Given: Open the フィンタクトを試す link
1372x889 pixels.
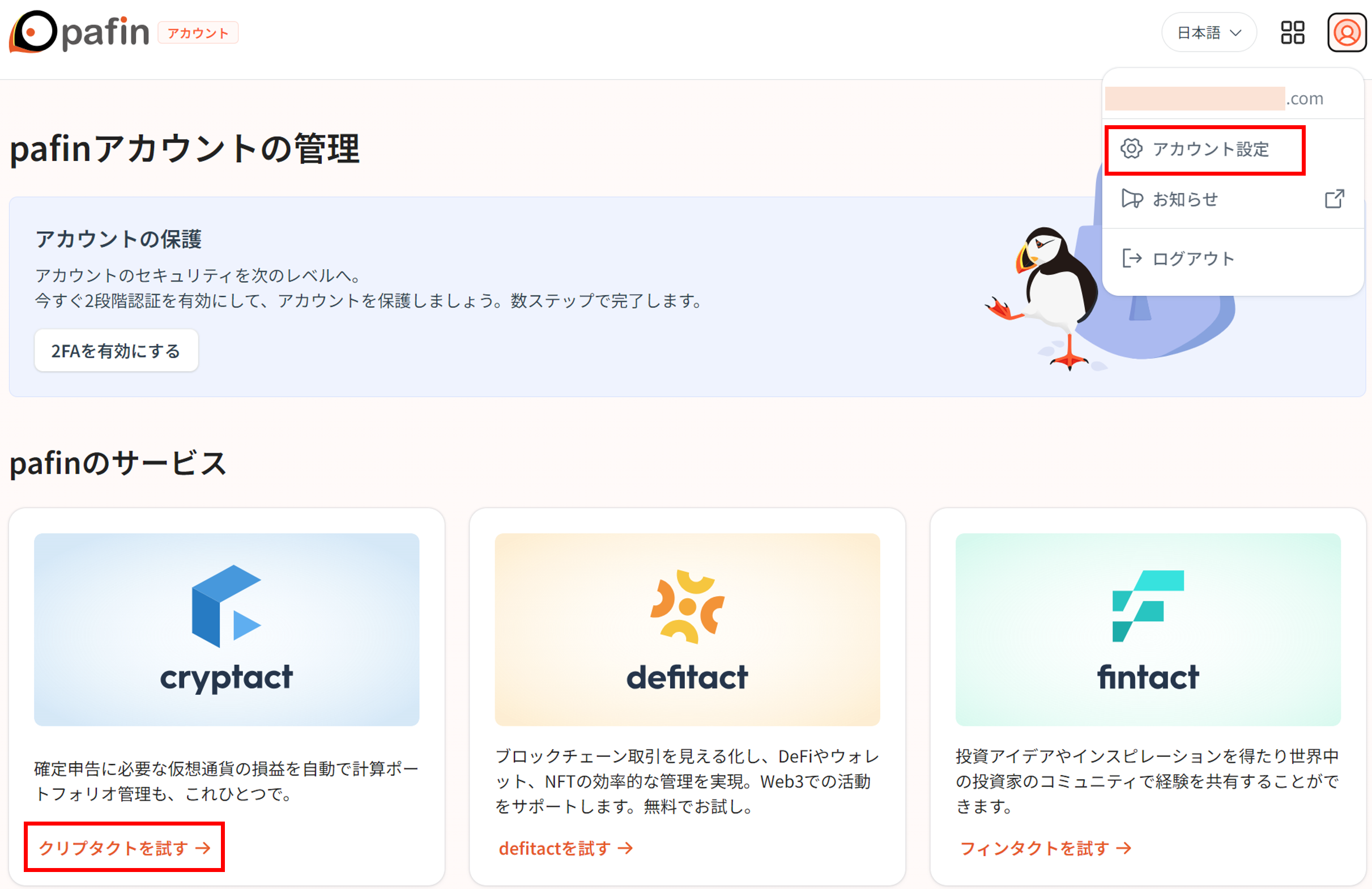Looking at the screenshot, I should click(1045, 849).
